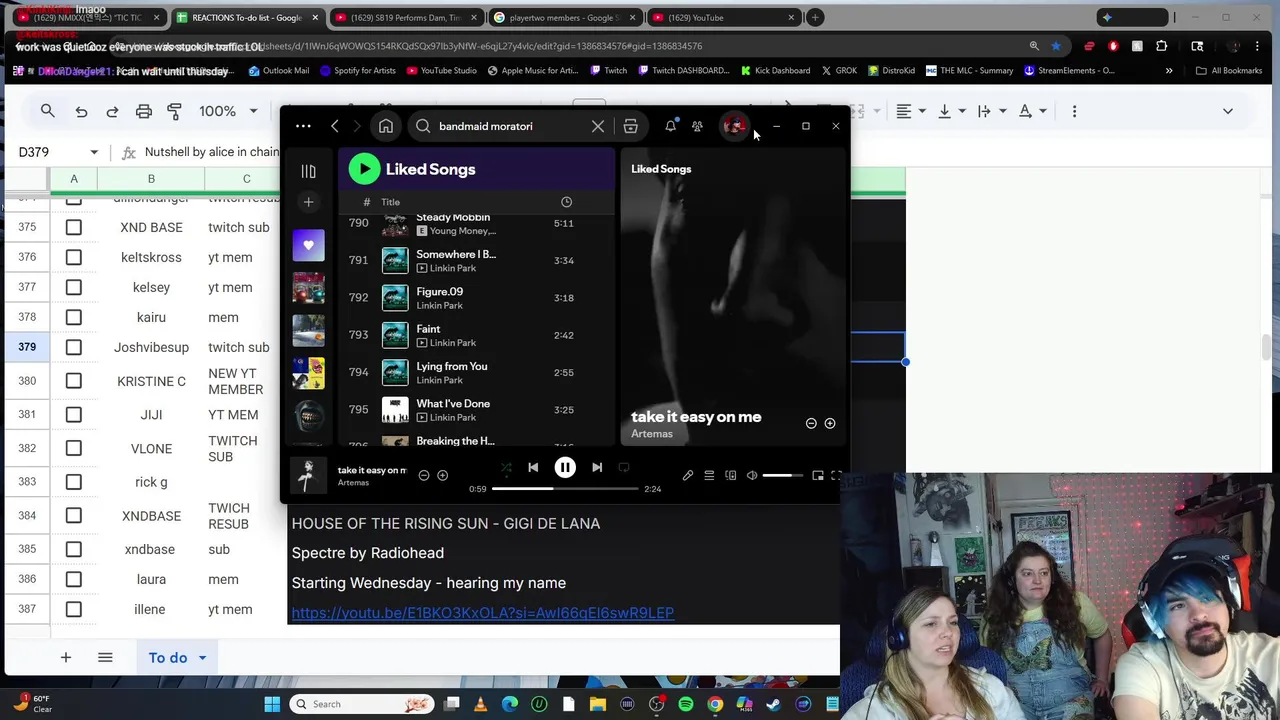This screenshot has width=1280, height=720.
Task: Toggle repeat in Spotify player
Action: coord(624,467)
